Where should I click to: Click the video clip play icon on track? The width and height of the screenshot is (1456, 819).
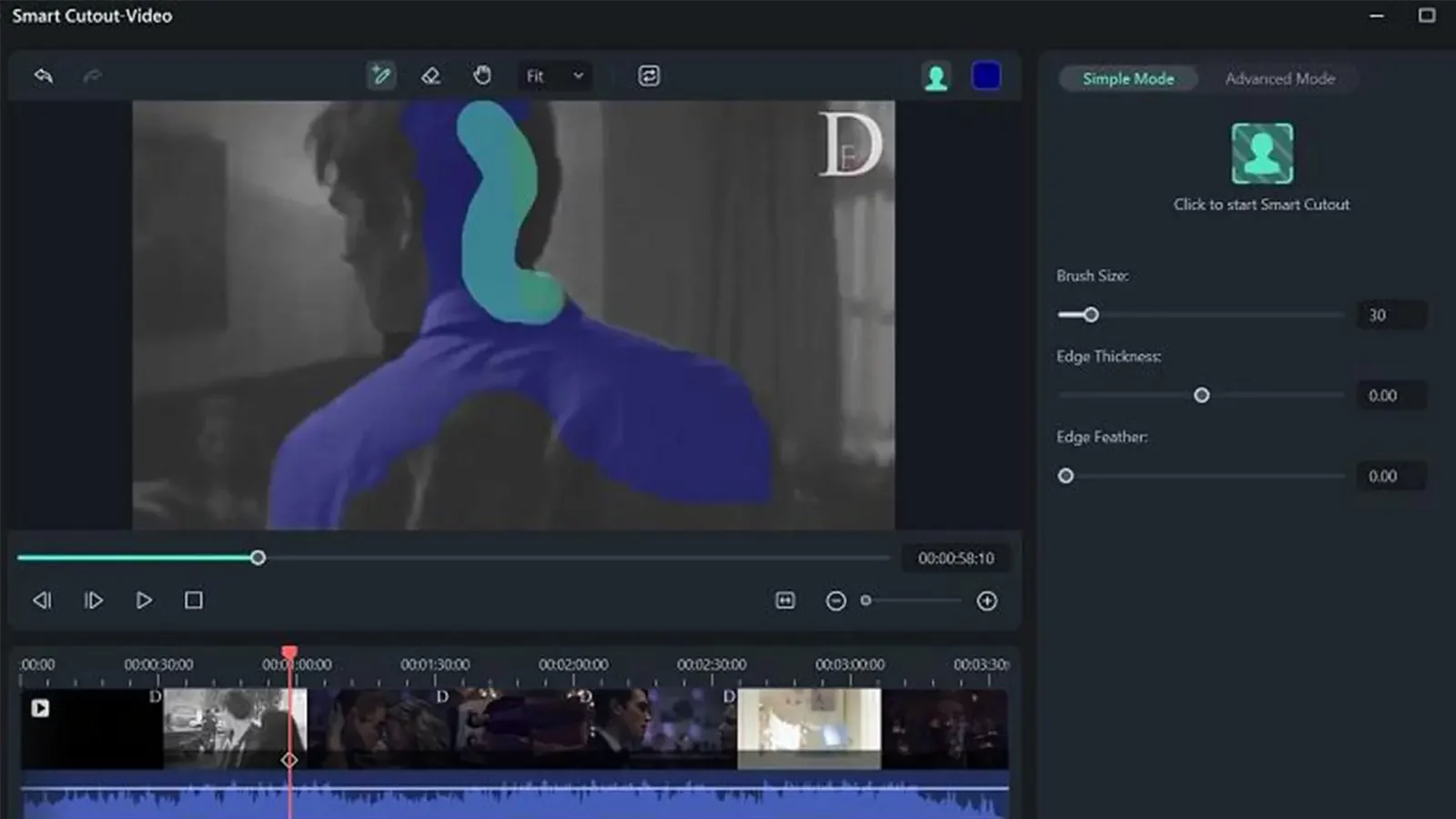click(x=40, y=708)
